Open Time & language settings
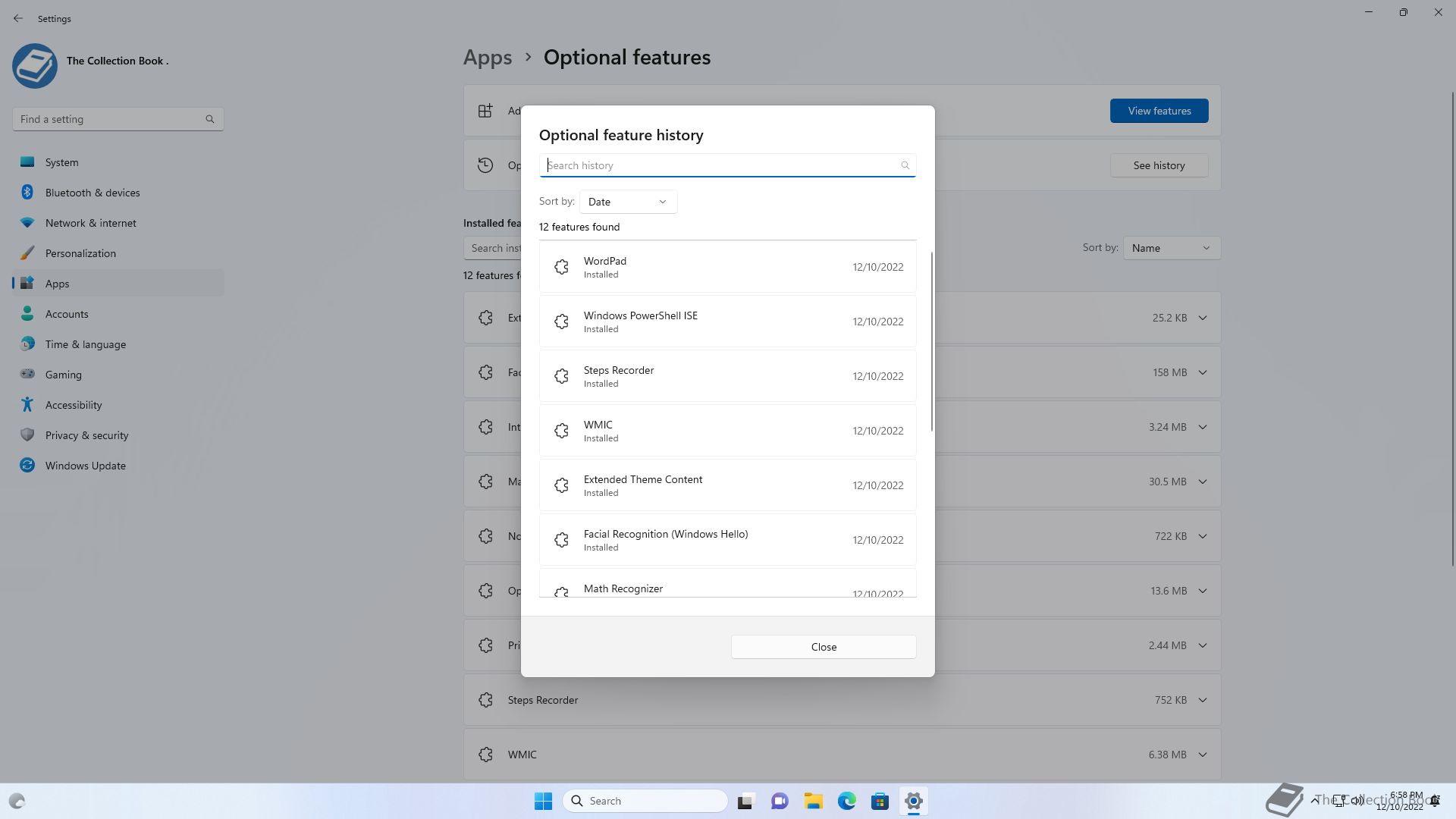Image resolution: width=1456 pixels, height=819 pixels. 85,344
